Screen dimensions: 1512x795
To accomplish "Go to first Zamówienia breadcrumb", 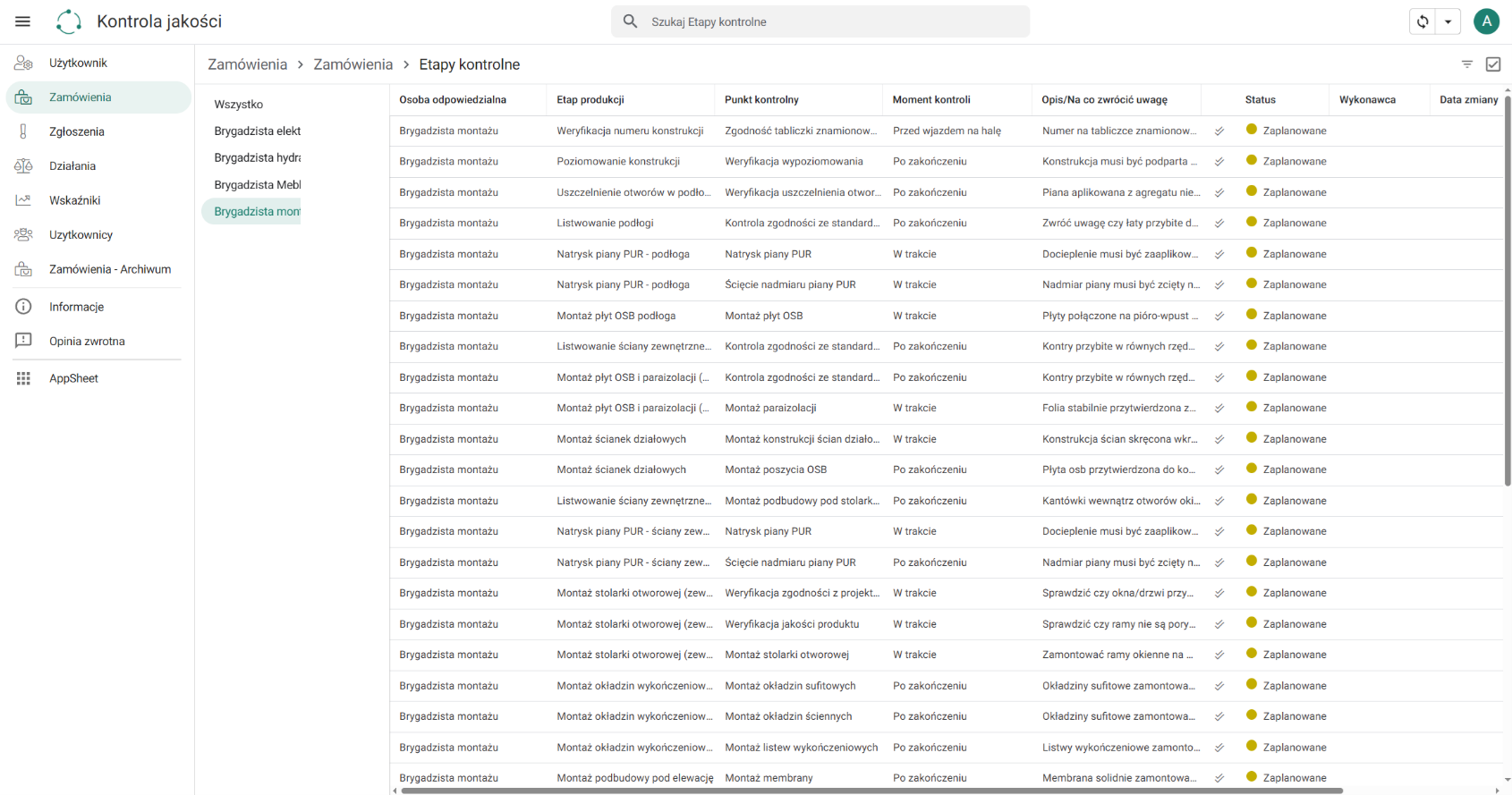I will [x=248, y=64].
